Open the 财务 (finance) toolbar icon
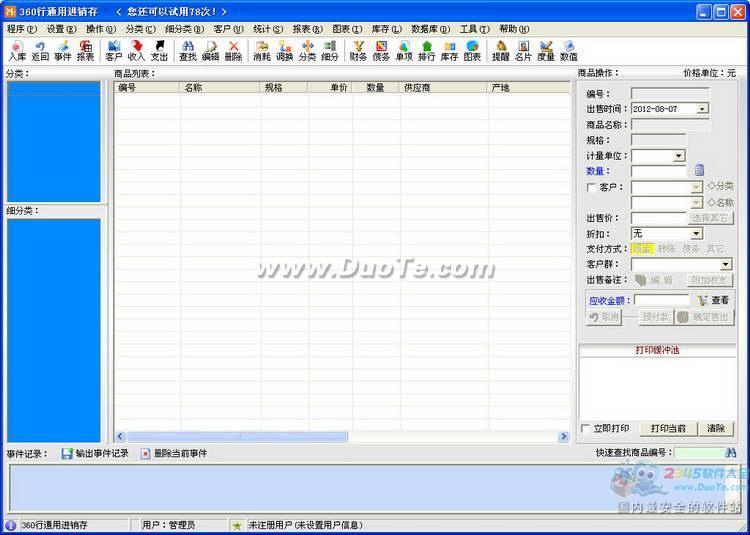This screenshot has height=535, width=750. (358, 51)
